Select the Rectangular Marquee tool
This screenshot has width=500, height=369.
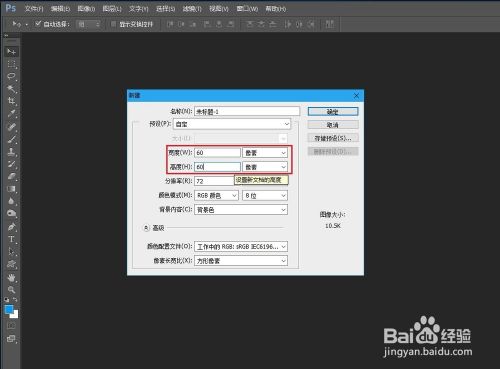[11, 64]
